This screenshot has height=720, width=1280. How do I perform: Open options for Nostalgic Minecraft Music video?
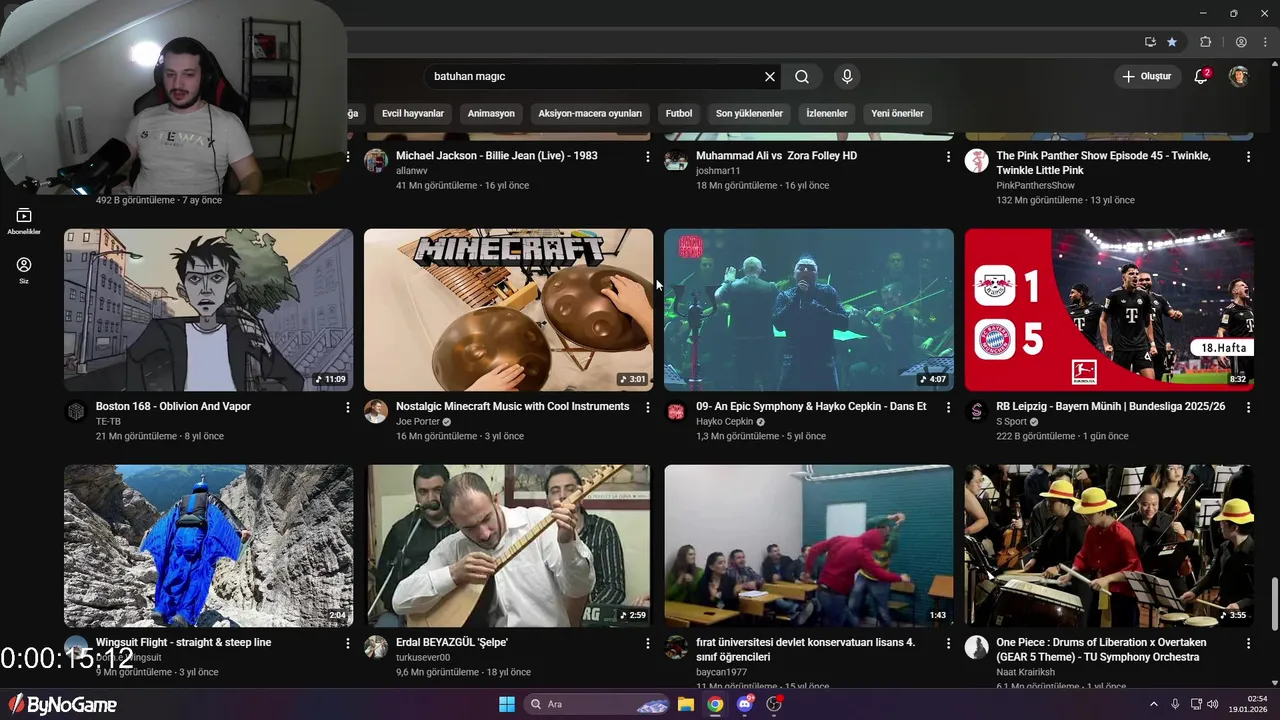click(648, 408)
